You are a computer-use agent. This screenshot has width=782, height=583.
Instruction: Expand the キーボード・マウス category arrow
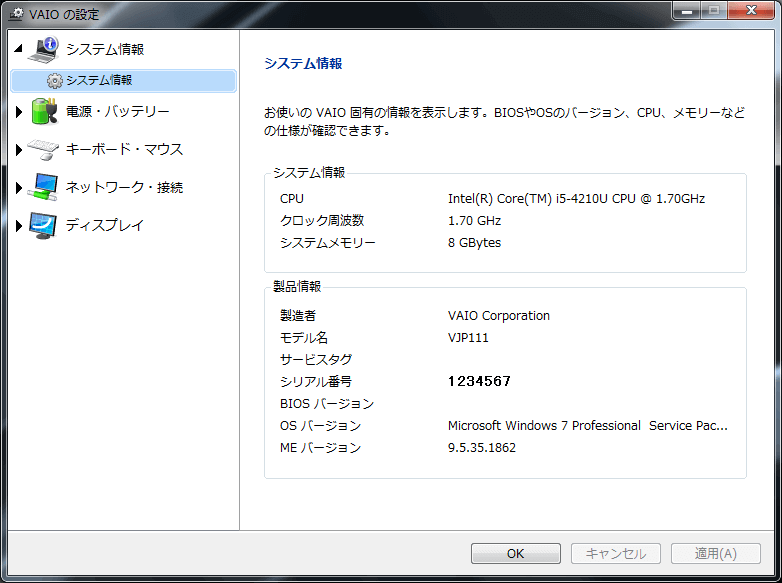point(19,150)
